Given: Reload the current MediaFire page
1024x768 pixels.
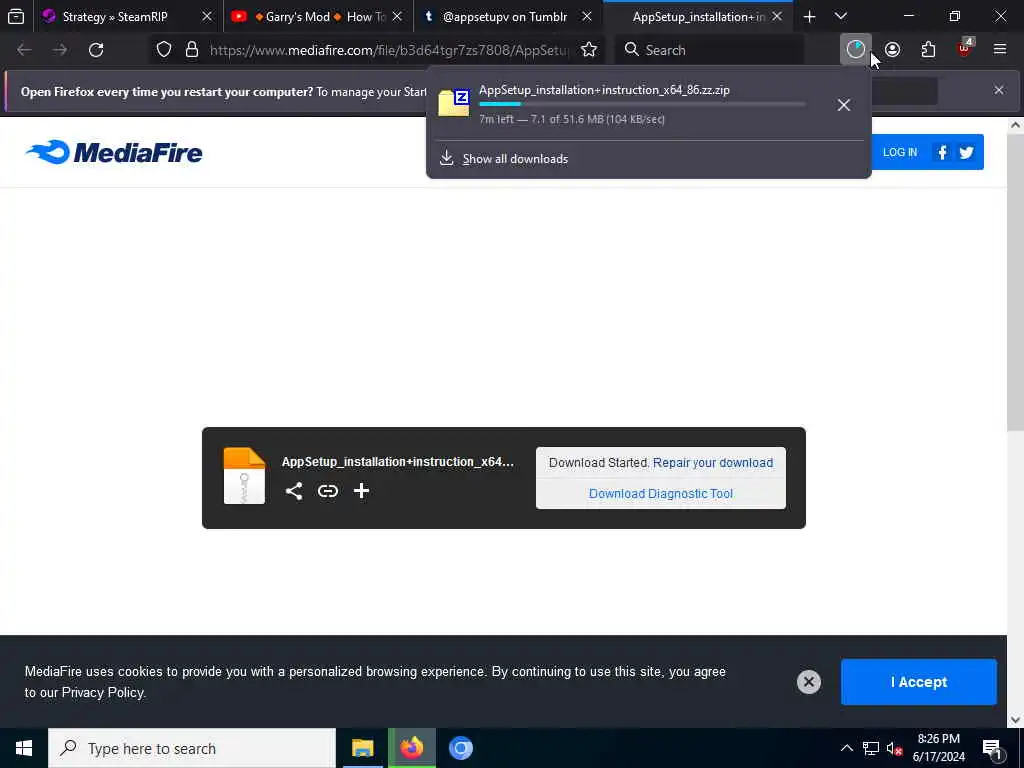Looking at the screenshot, I should coord(96,50).
